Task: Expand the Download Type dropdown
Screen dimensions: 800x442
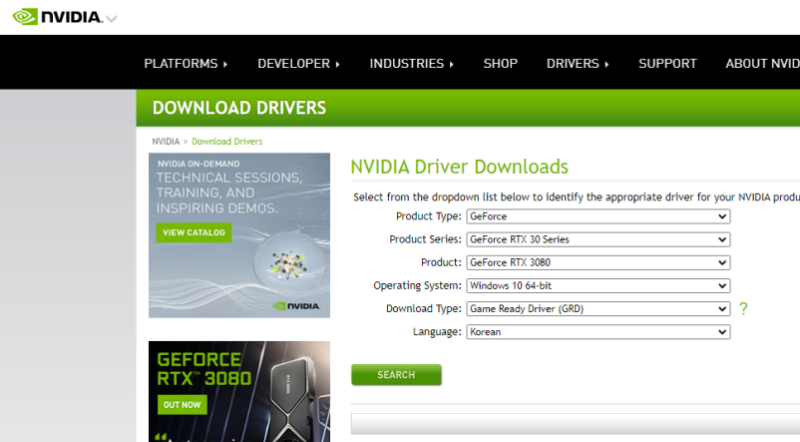Action: tap(598, 308)
